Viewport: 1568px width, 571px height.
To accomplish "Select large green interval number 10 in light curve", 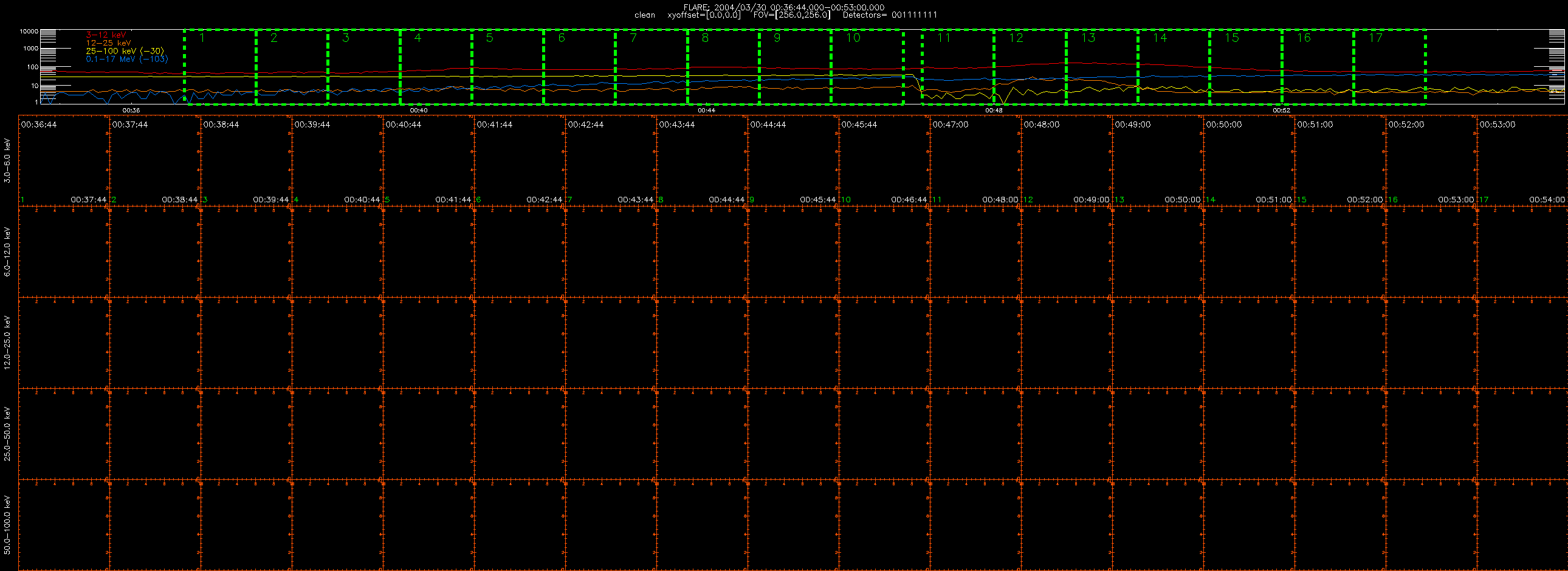I will point(853,38).
